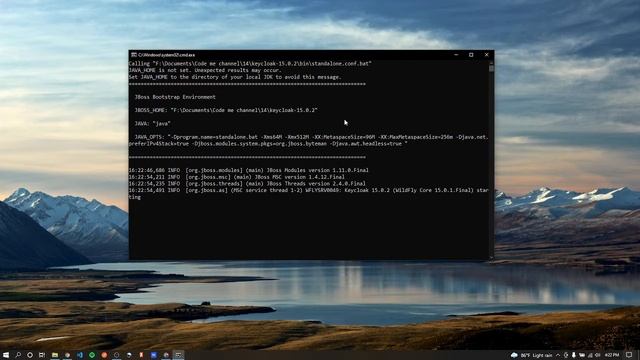Click 'Set JAVA_HOME to the directory' line
The height and width of the screenshot is (360, 640).
click(235, 77)
